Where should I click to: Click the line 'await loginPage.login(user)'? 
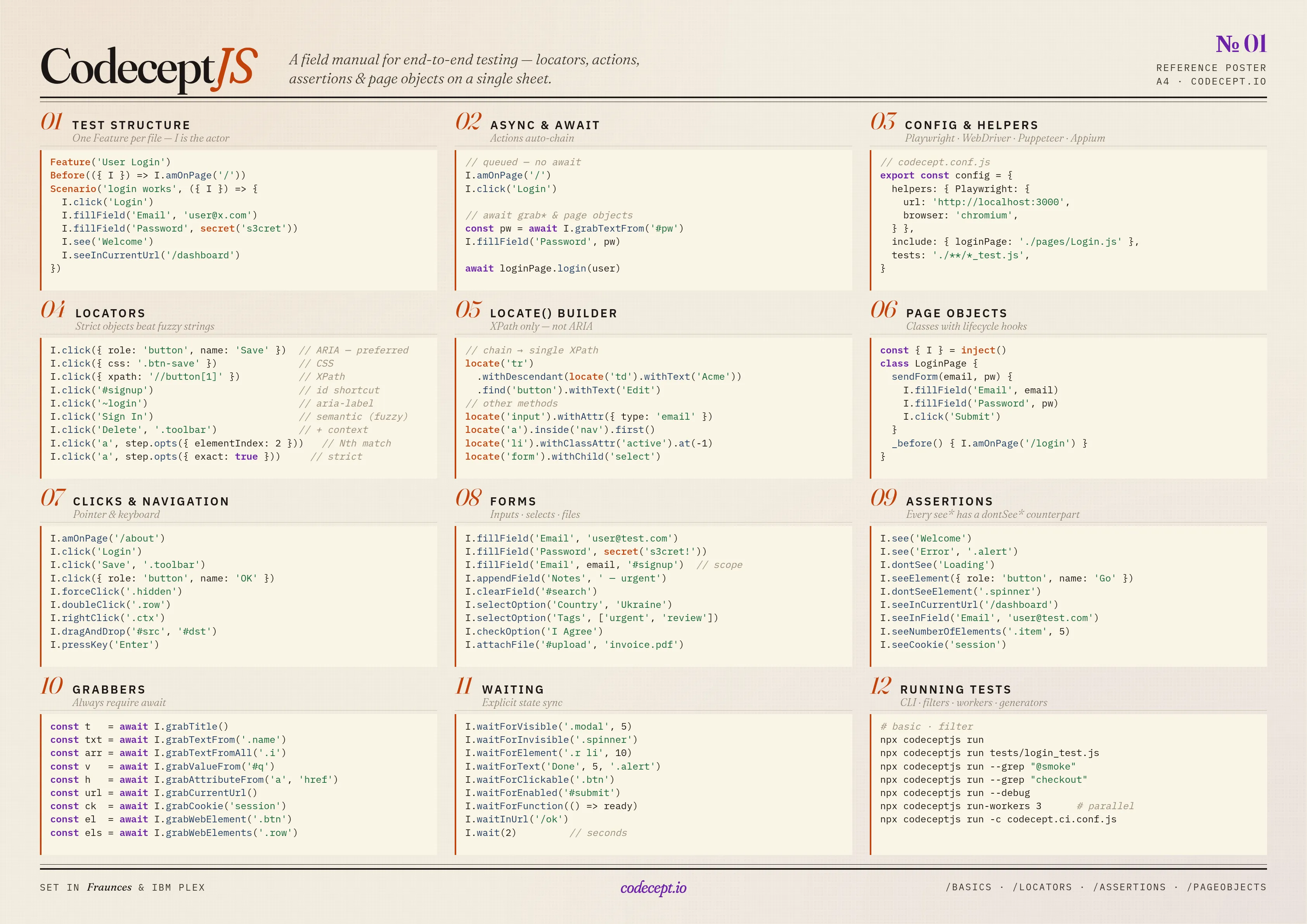(542, 268)
